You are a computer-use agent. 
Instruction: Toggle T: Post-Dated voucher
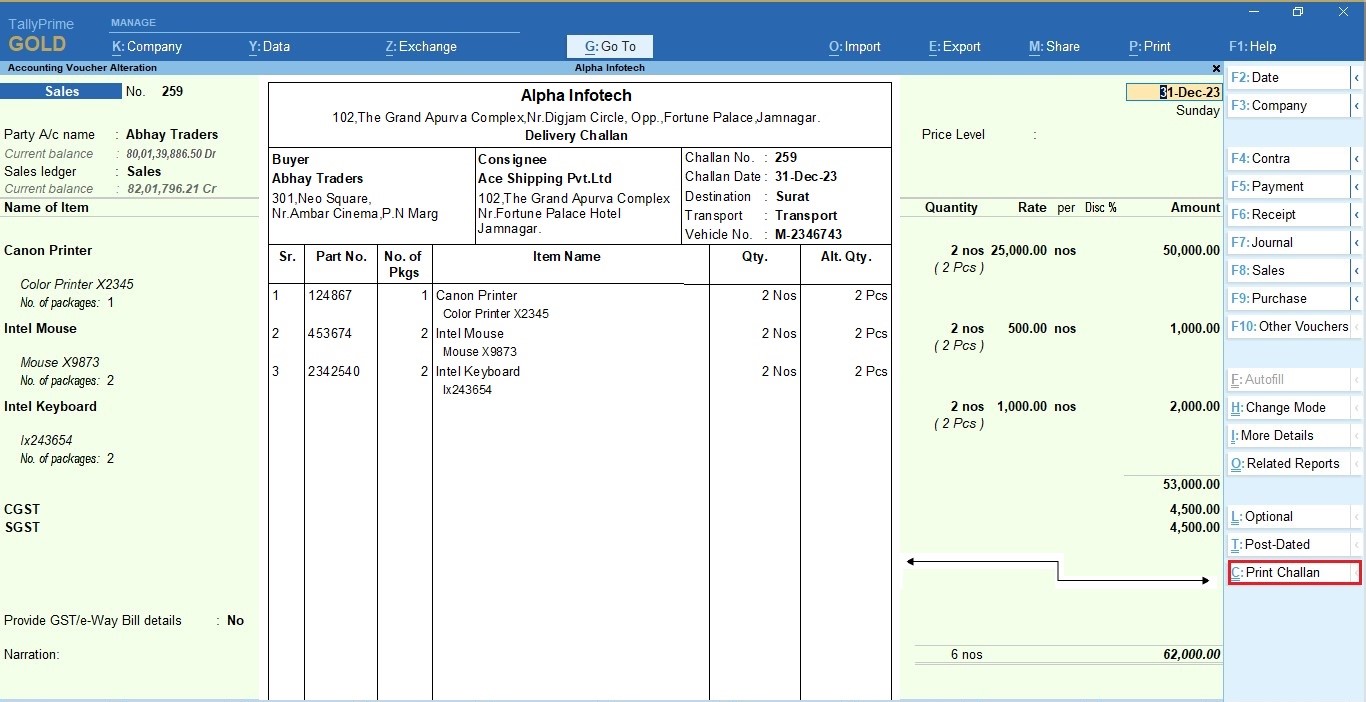[x=1290, y=544]
